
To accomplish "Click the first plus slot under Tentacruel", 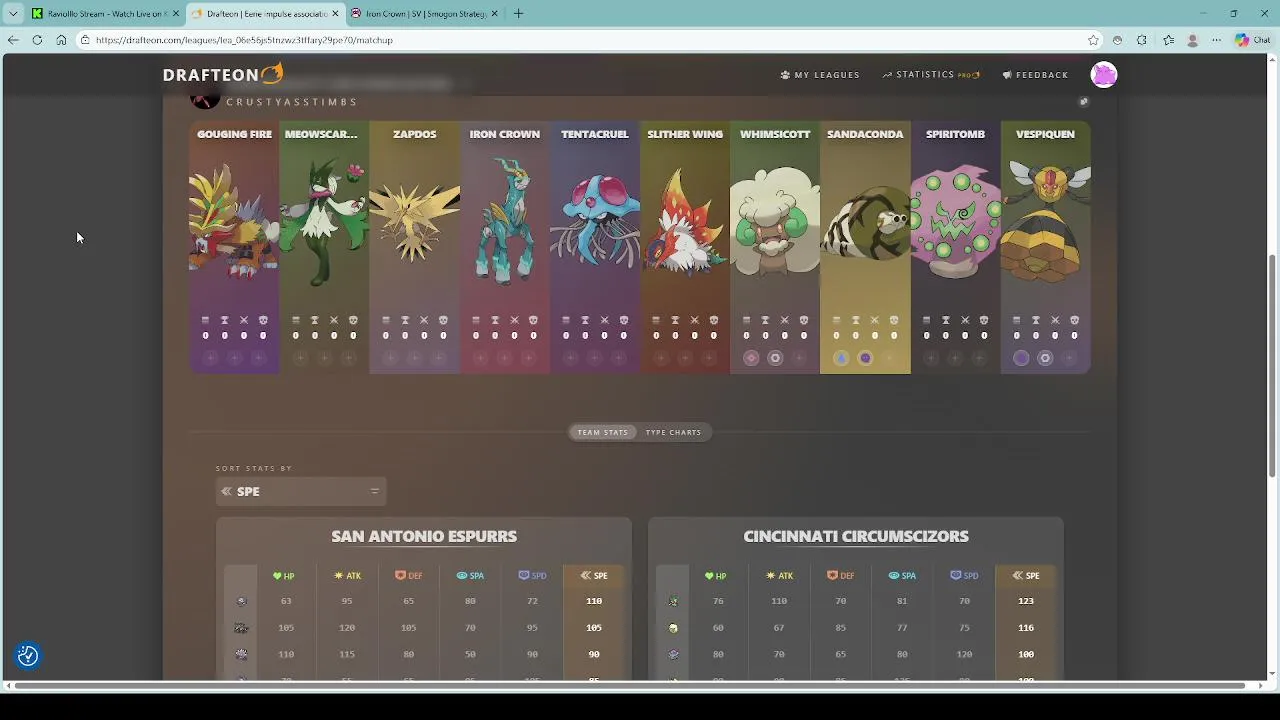I will (x=570, y=358).
